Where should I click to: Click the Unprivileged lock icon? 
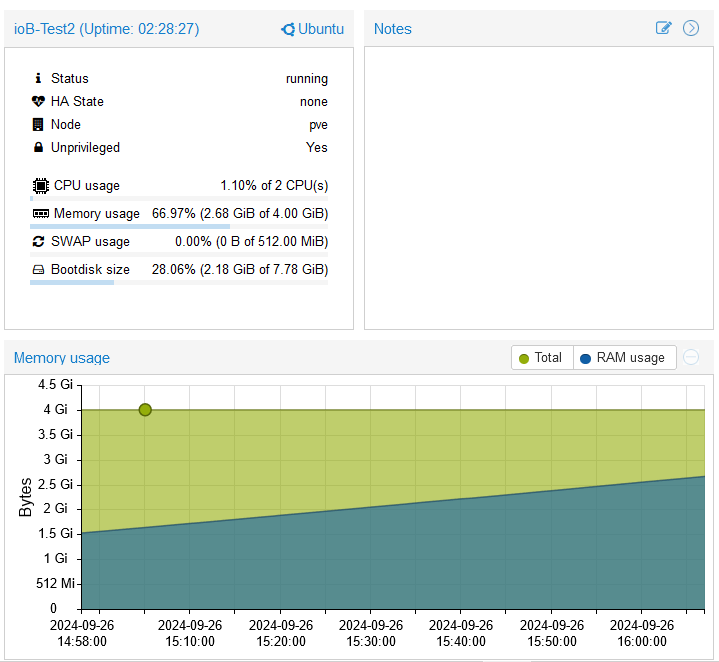coord(39,147)
